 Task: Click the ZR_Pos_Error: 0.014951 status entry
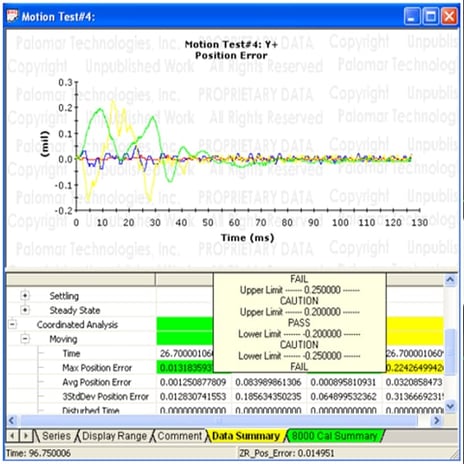pos(287,453)
